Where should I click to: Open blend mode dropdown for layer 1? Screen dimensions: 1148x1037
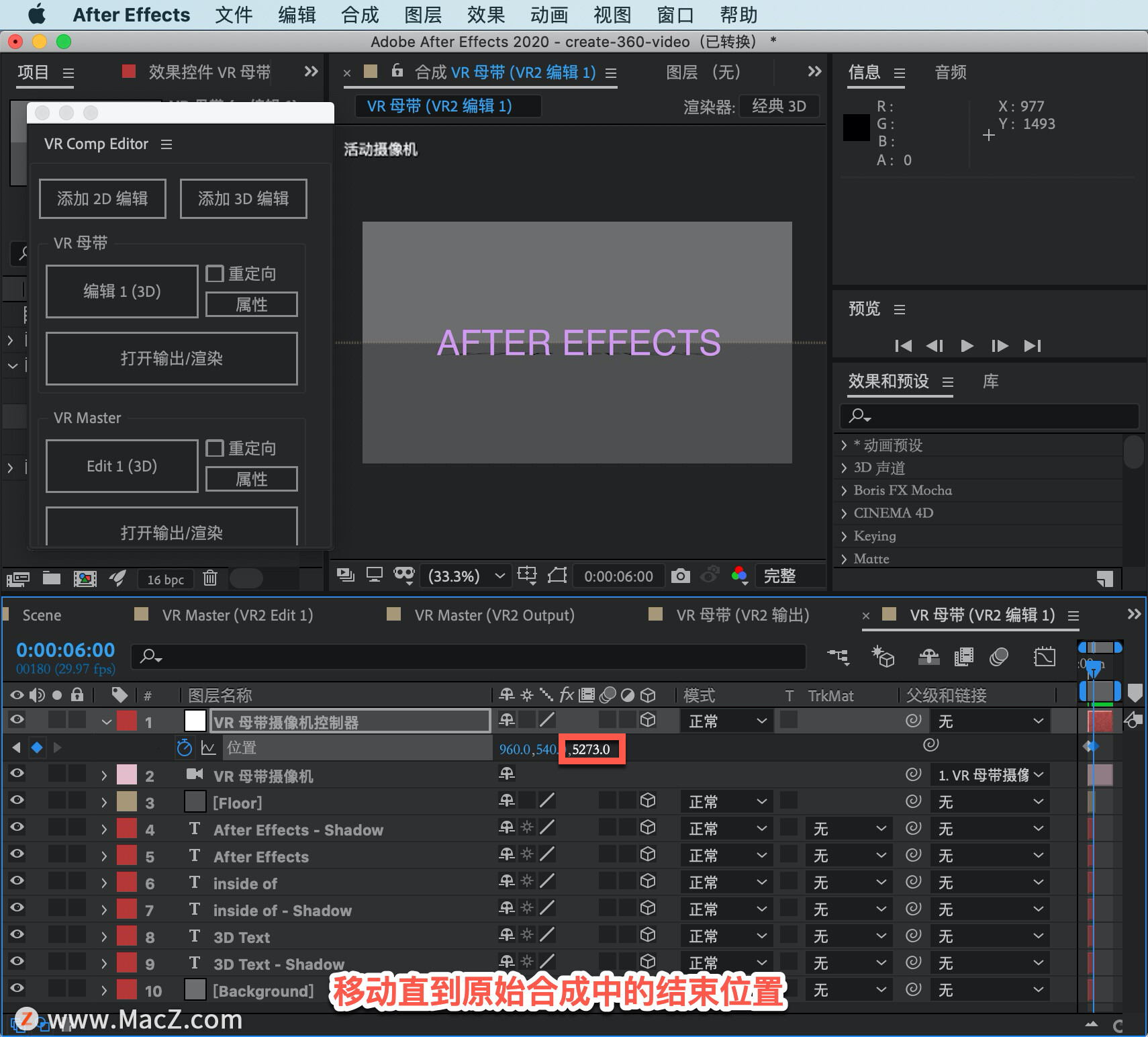[x=727, y=721]
